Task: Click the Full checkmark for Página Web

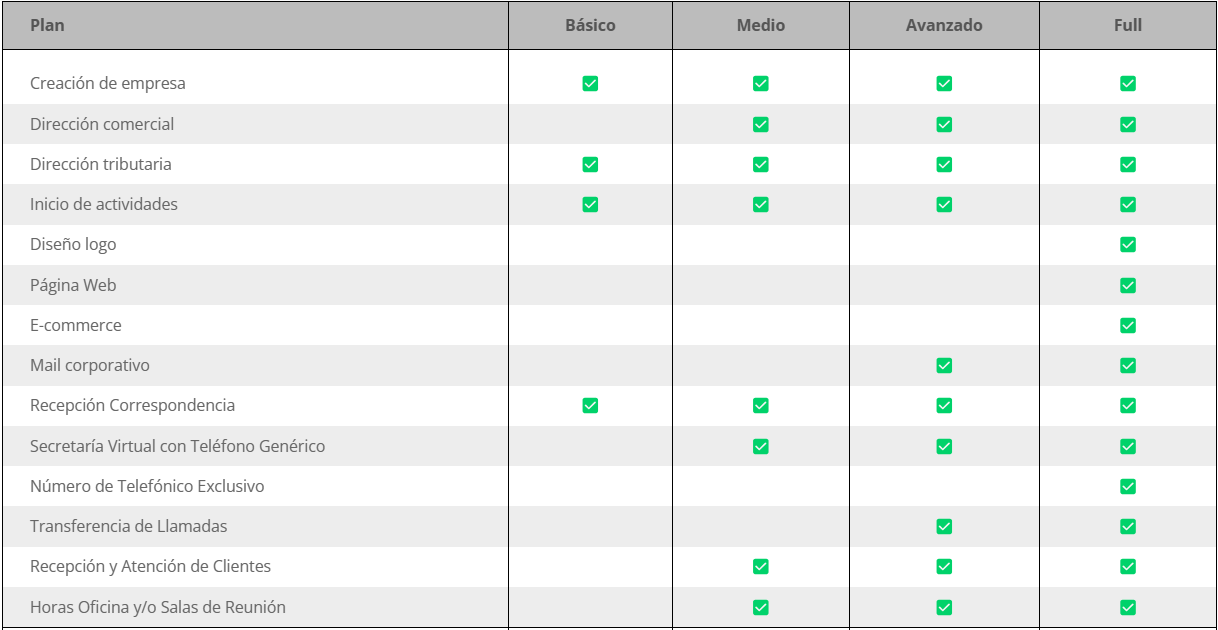Action: click(x=1128, y=285)
